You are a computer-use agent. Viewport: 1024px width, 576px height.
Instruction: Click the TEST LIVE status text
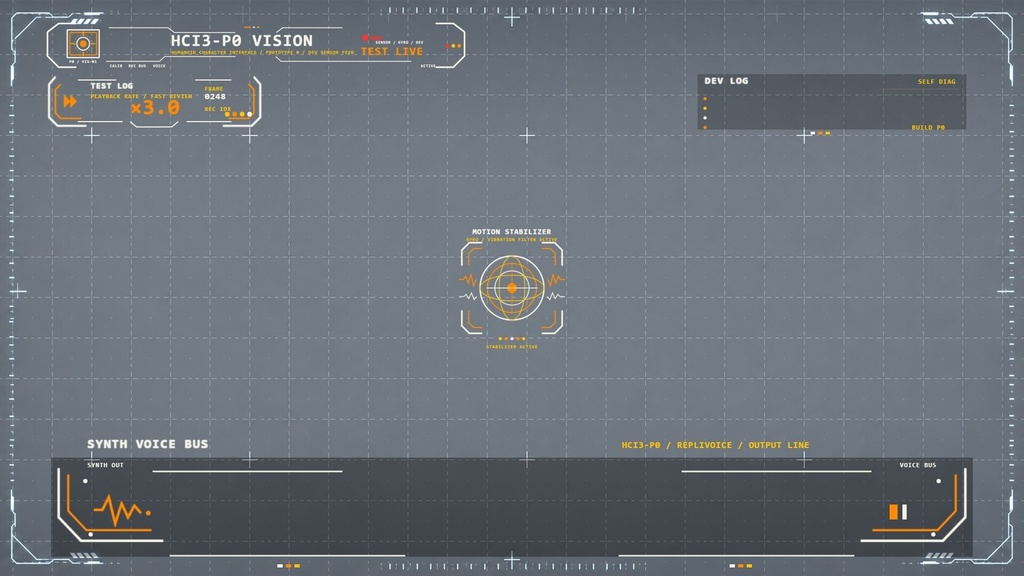392,51
